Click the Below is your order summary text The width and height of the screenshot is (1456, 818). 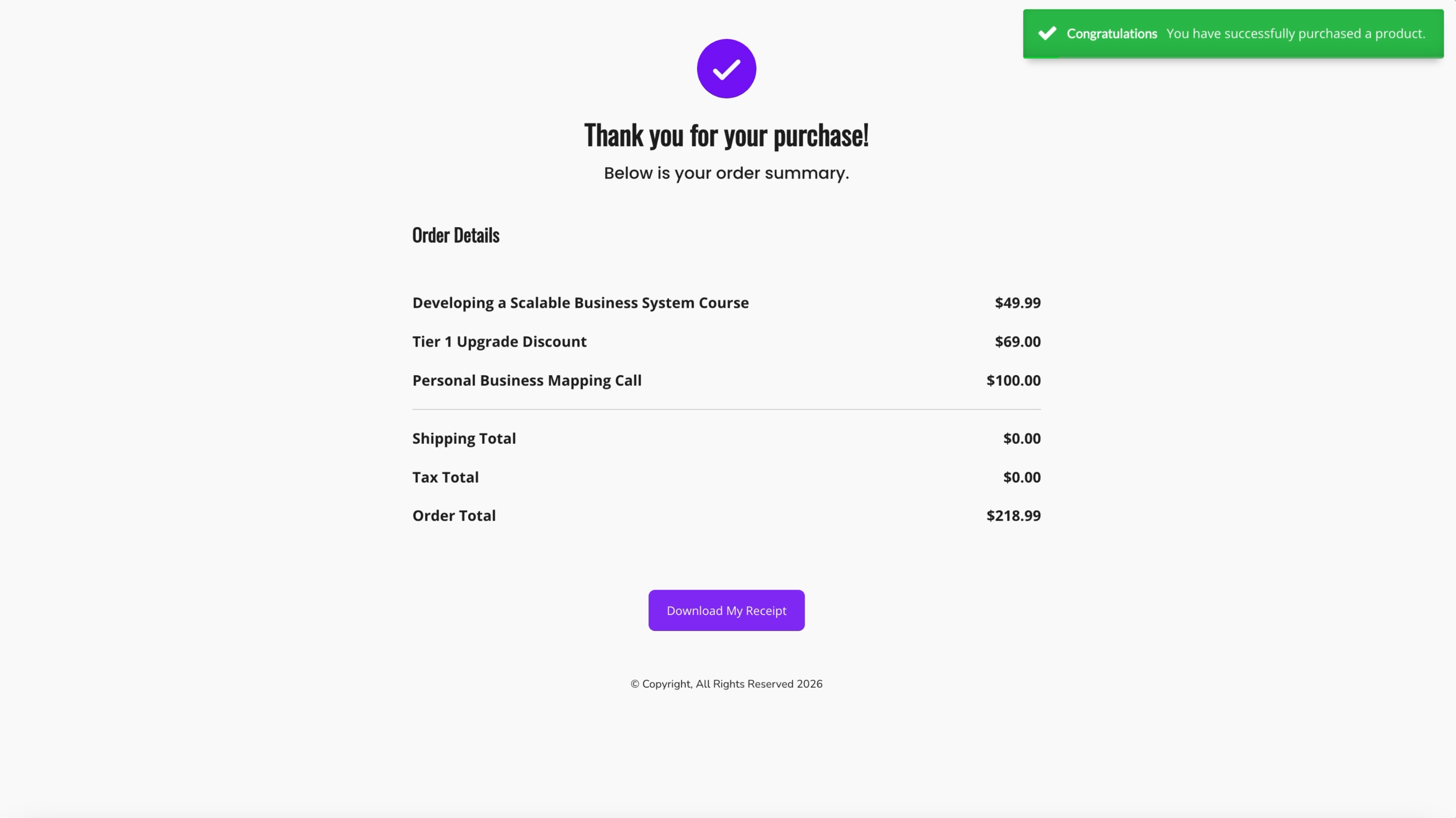(726, 173)
